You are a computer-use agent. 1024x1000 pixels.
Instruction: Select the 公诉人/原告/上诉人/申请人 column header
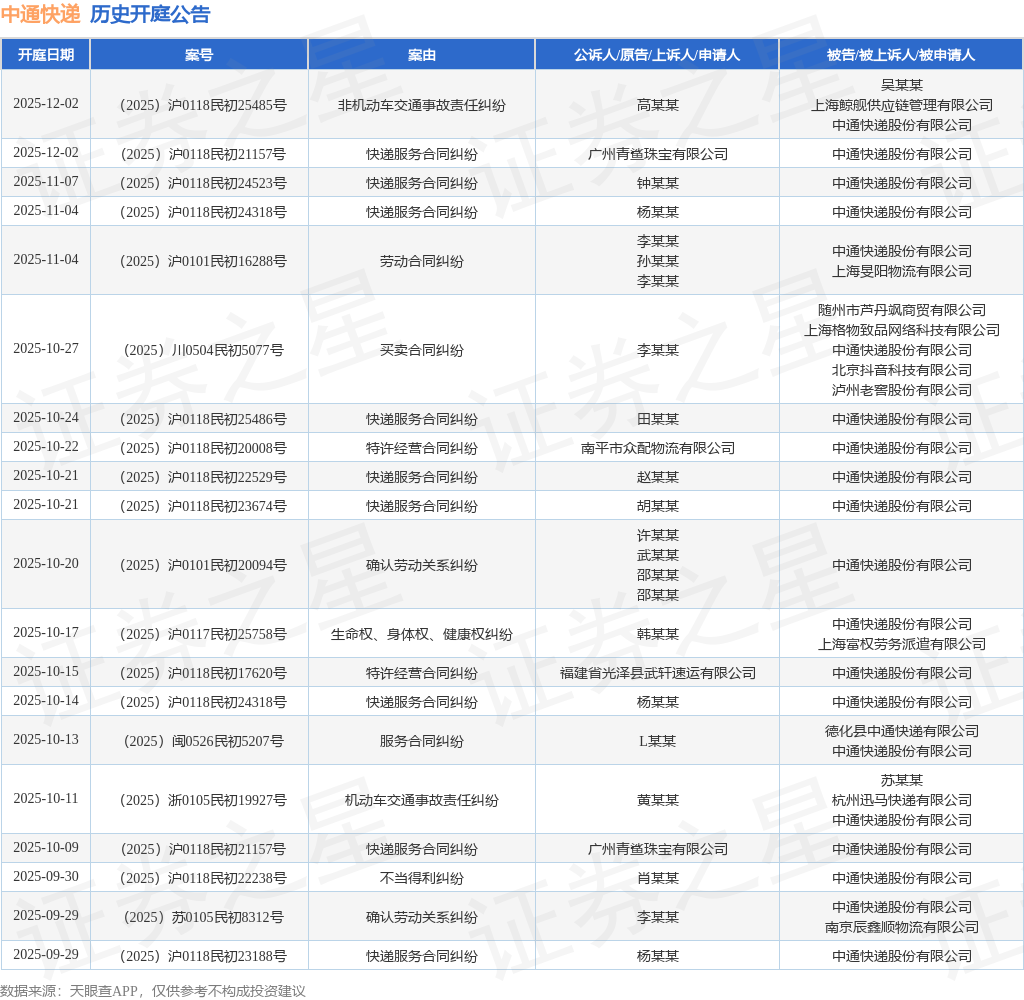tap(657, 55)
